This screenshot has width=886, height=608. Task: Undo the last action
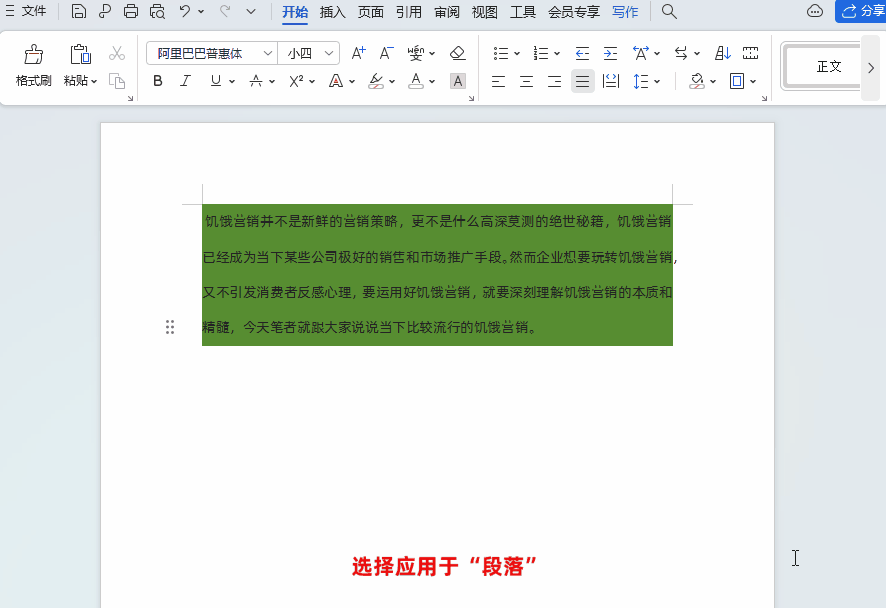[185, 11]
